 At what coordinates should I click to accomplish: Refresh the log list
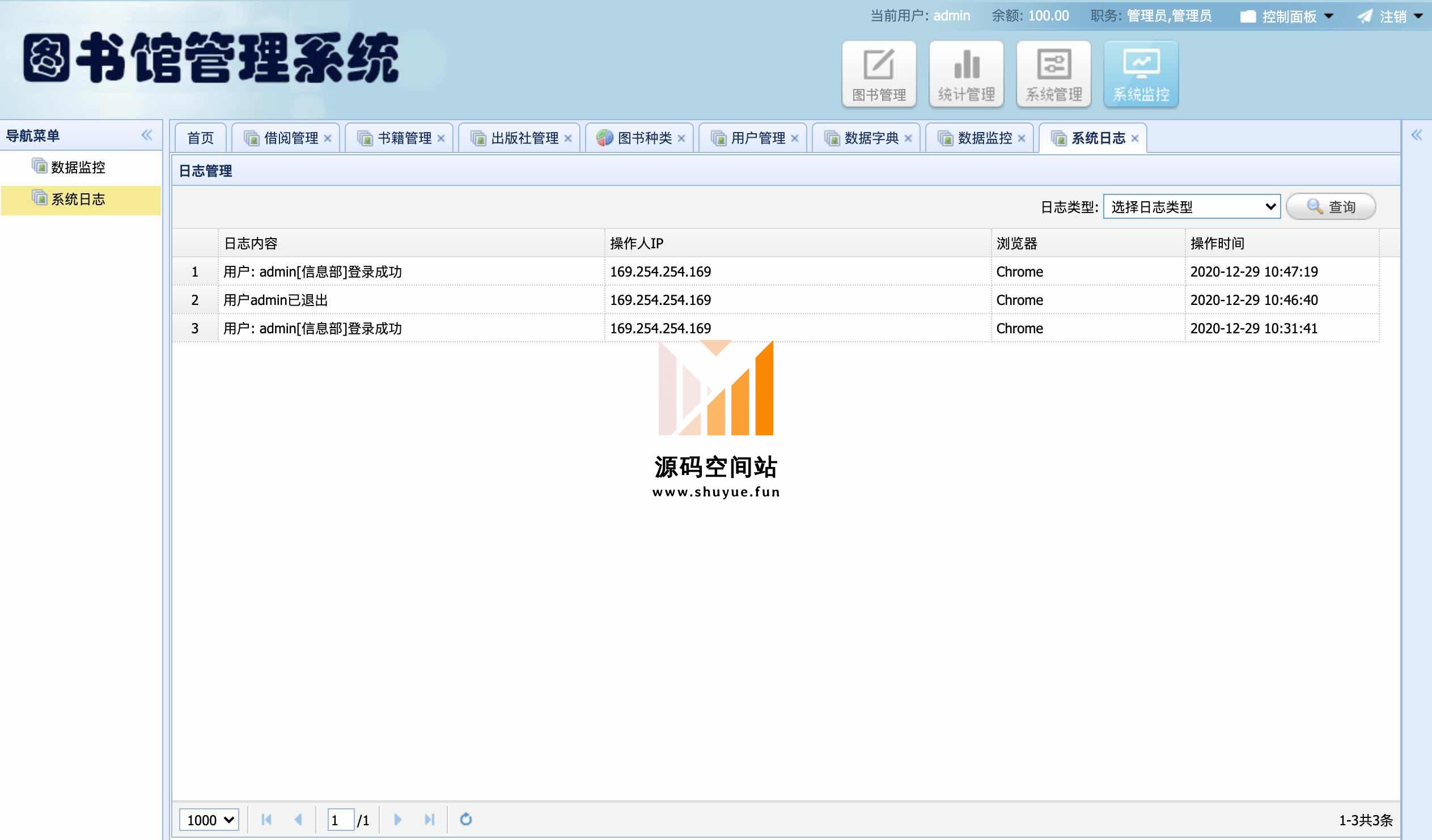click(466, 820)
